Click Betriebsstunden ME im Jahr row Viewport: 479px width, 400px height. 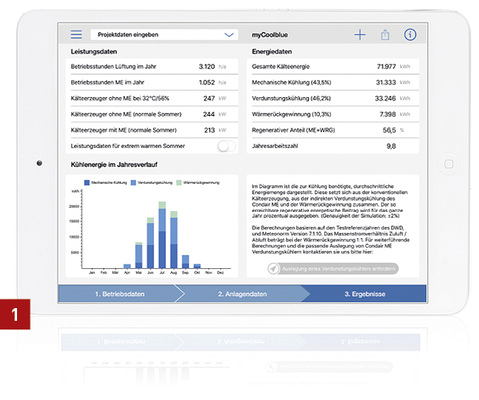152,82
